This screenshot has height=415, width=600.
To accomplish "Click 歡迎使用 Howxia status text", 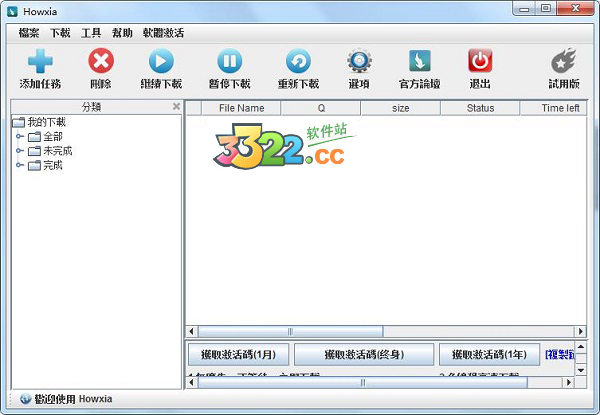I will [x=73, y=399].
